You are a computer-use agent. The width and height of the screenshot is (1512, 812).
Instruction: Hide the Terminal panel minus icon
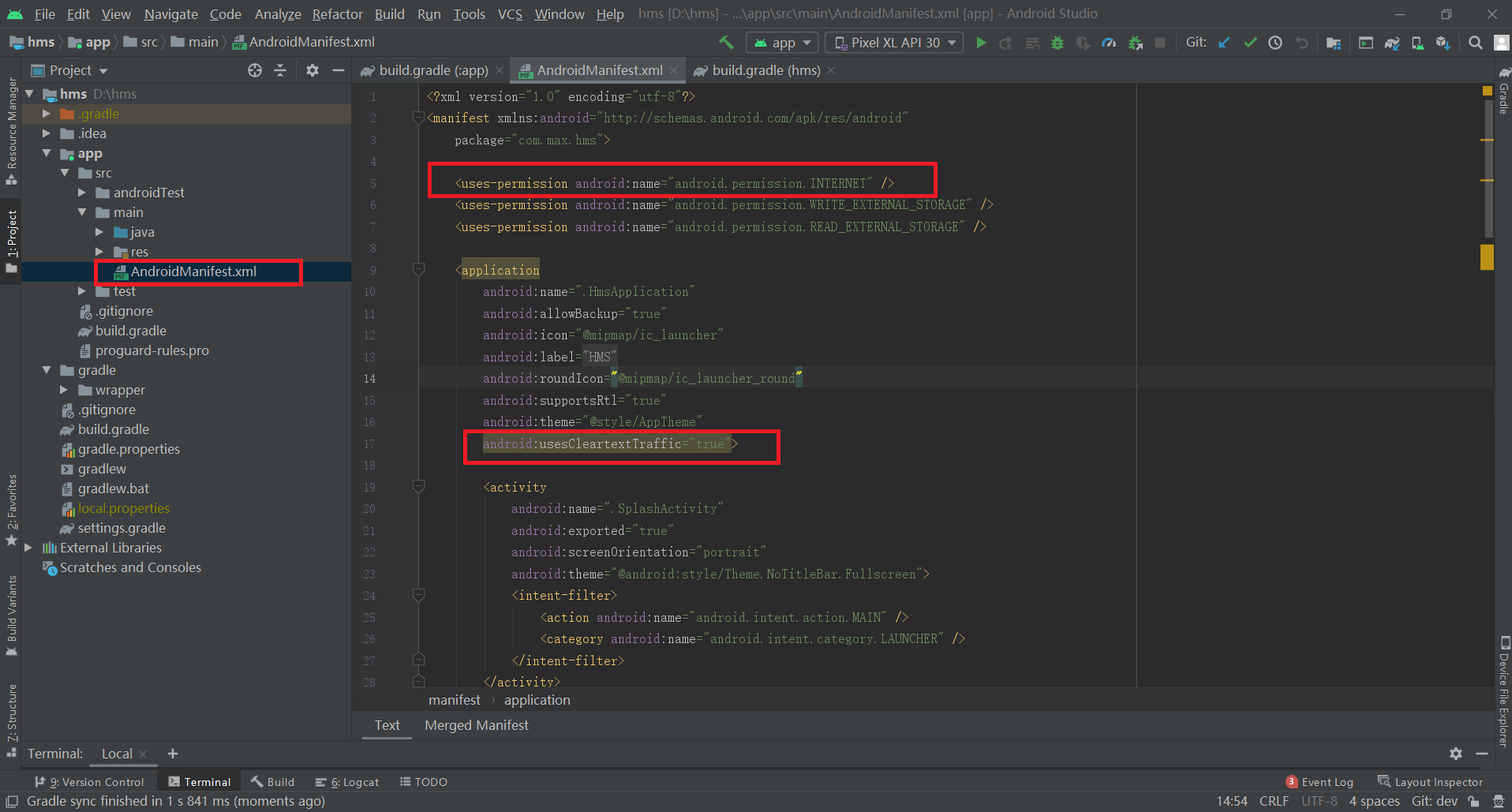[x=1482, y=754]
